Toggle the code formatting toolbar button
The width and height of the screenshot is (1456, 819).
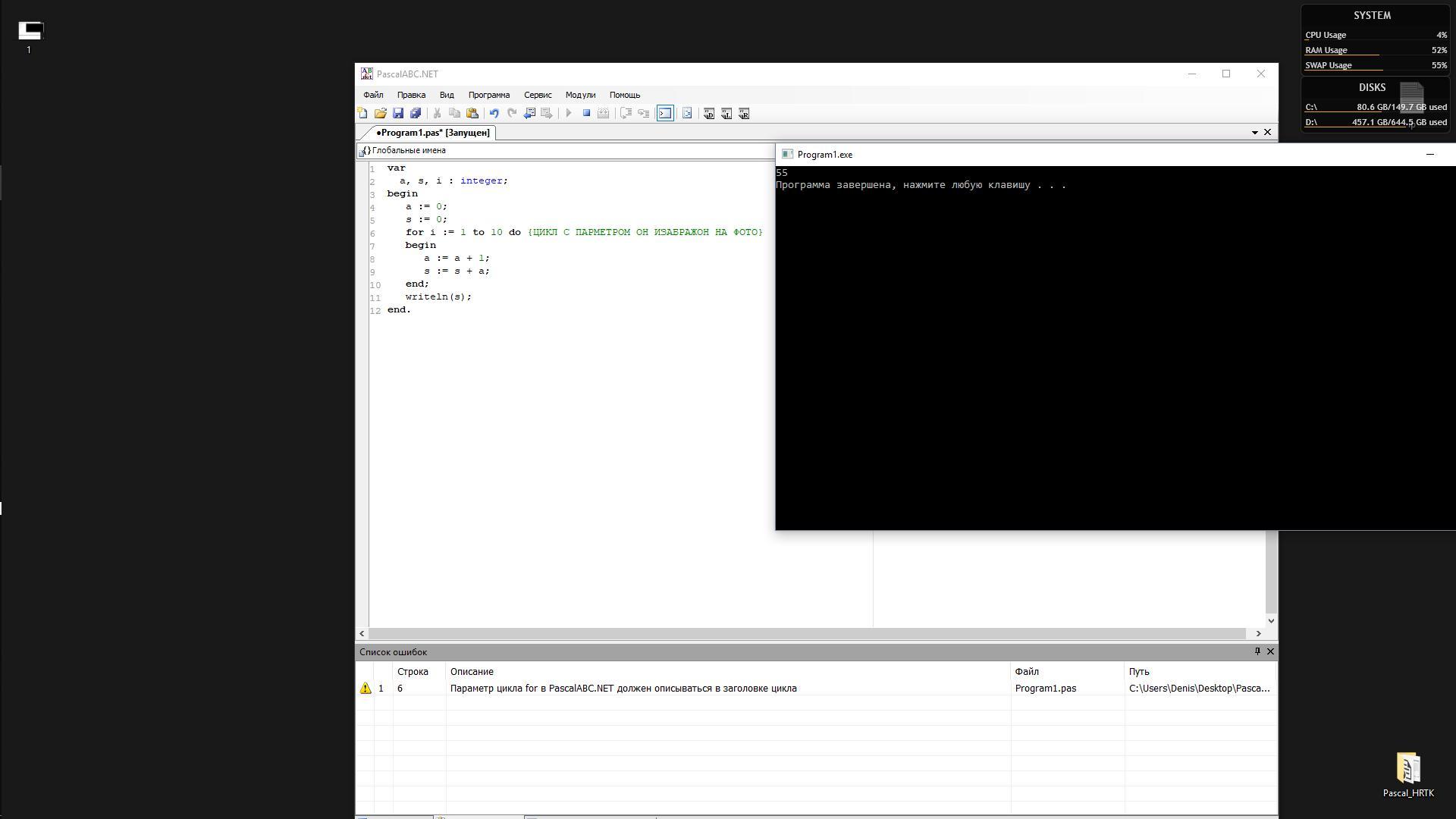click(687, 114)
